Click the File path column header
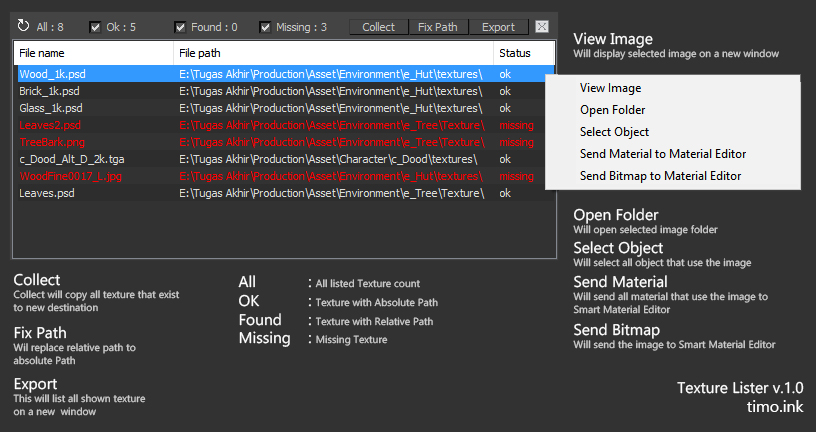 332,52
